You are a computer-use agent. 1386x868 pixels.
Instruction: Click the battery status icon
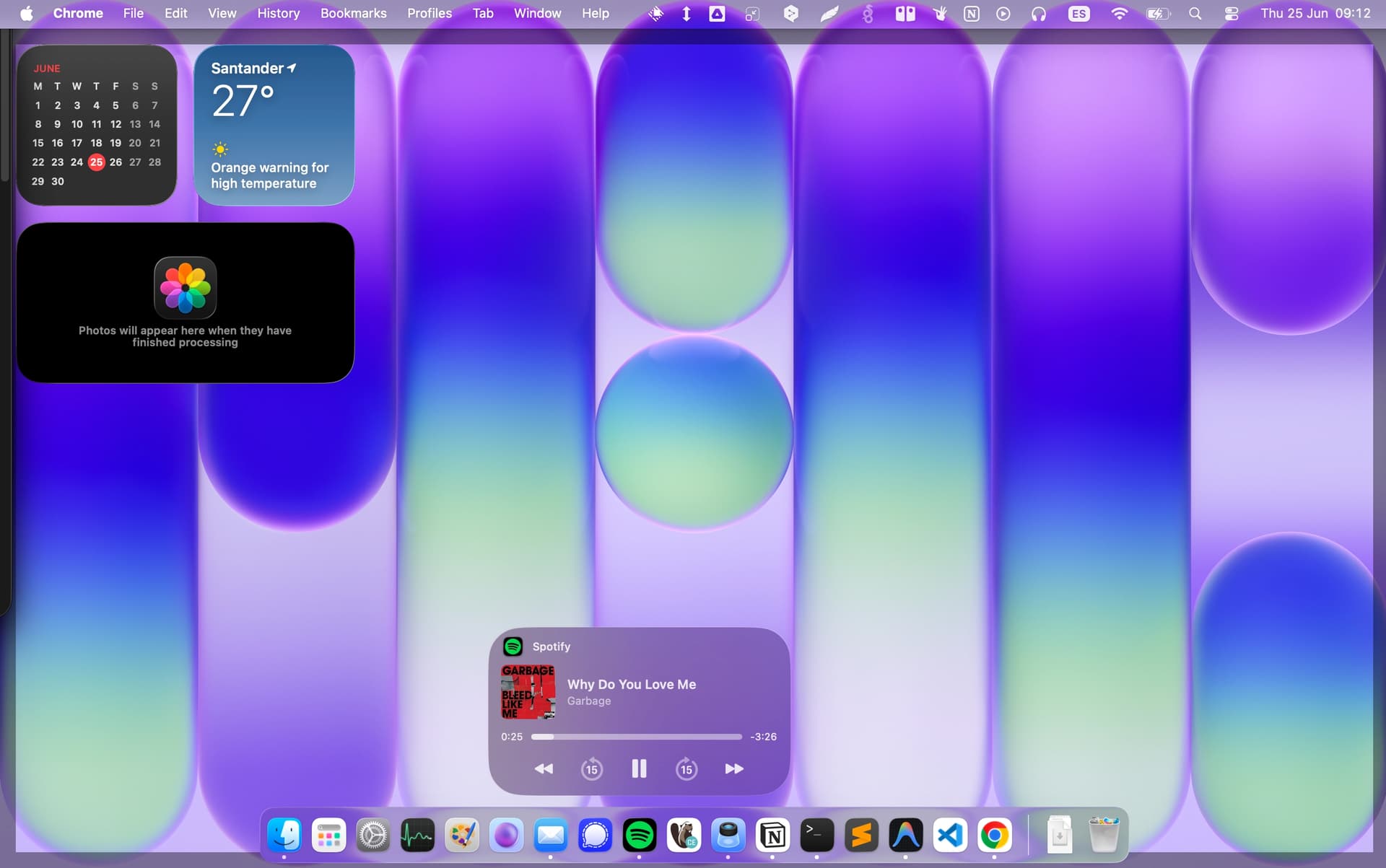pyautogui.click(x=1158, y=14)
